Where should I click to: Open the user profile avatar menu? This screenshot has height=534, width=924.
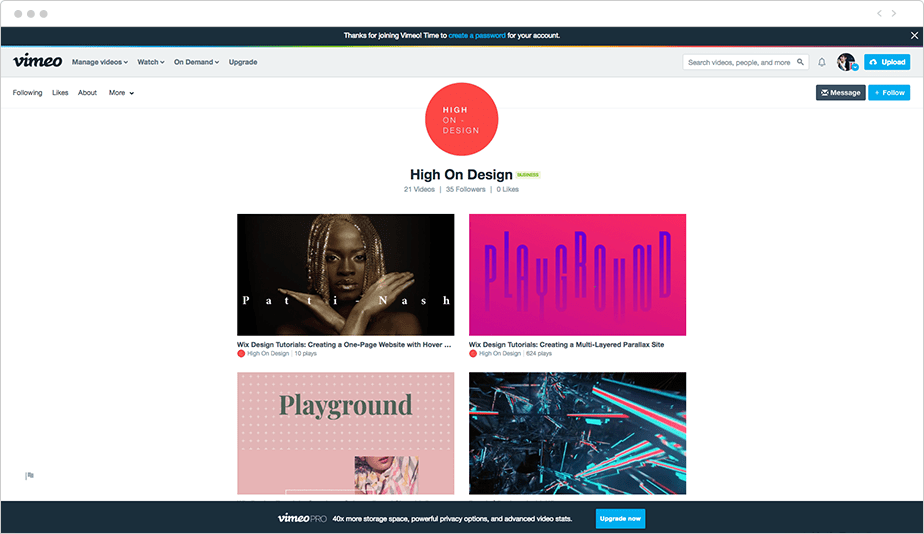[846, 62]
